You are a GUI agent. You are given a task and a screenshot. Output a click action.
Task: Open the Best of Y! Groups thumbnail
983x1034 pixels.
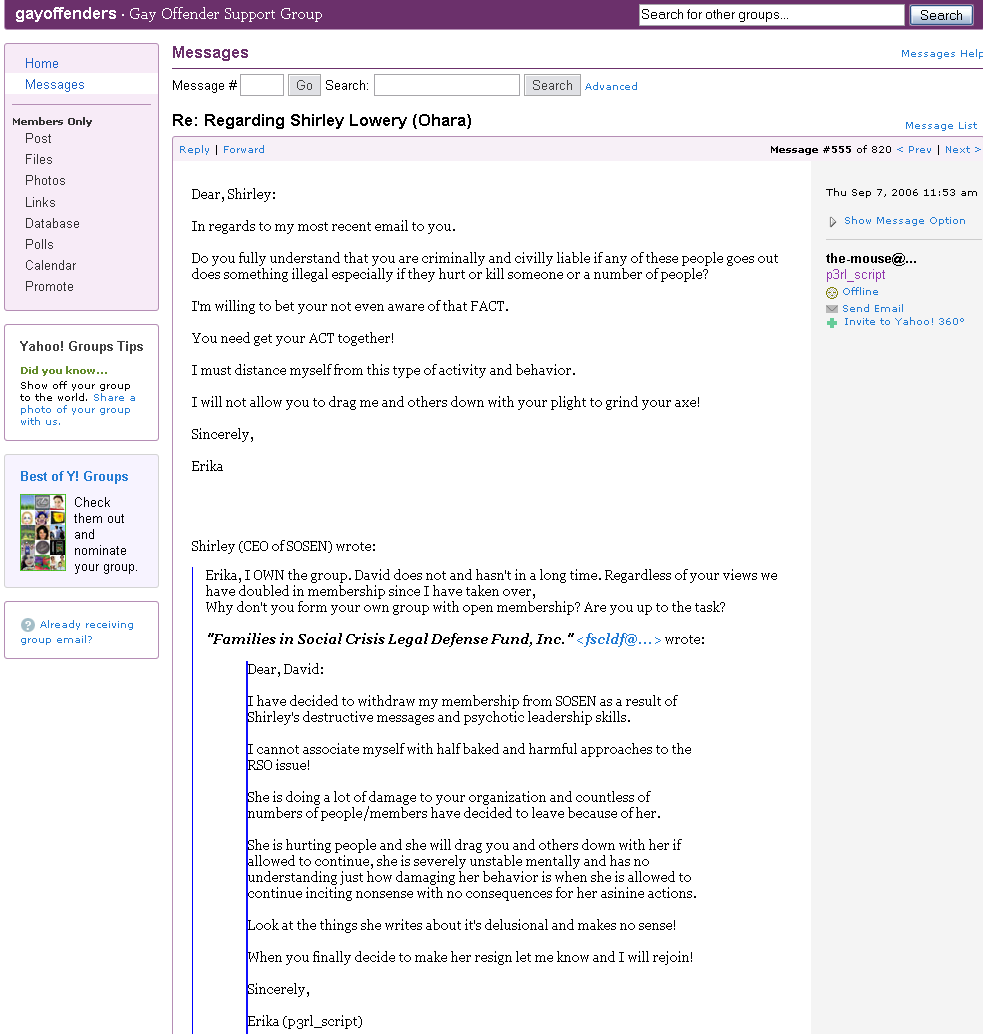[x=43, y=532]
